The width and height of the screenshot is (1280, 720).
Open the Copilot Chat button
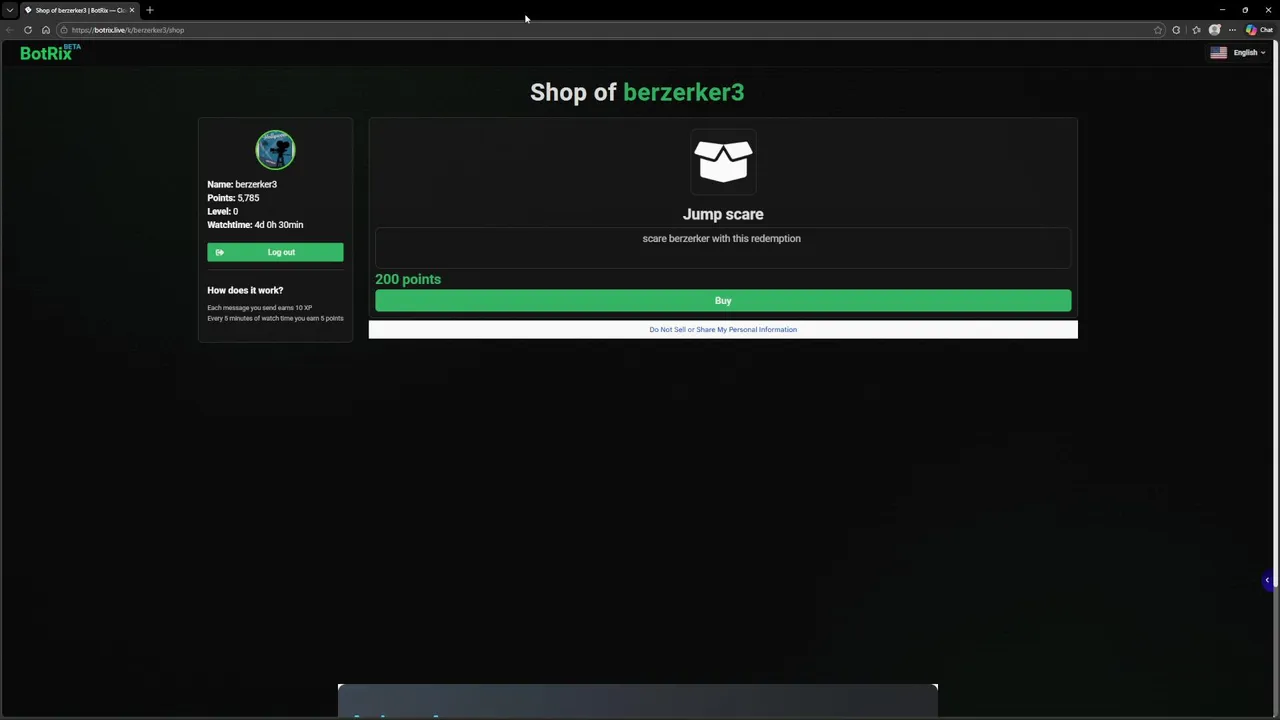tap(1259, 30)
